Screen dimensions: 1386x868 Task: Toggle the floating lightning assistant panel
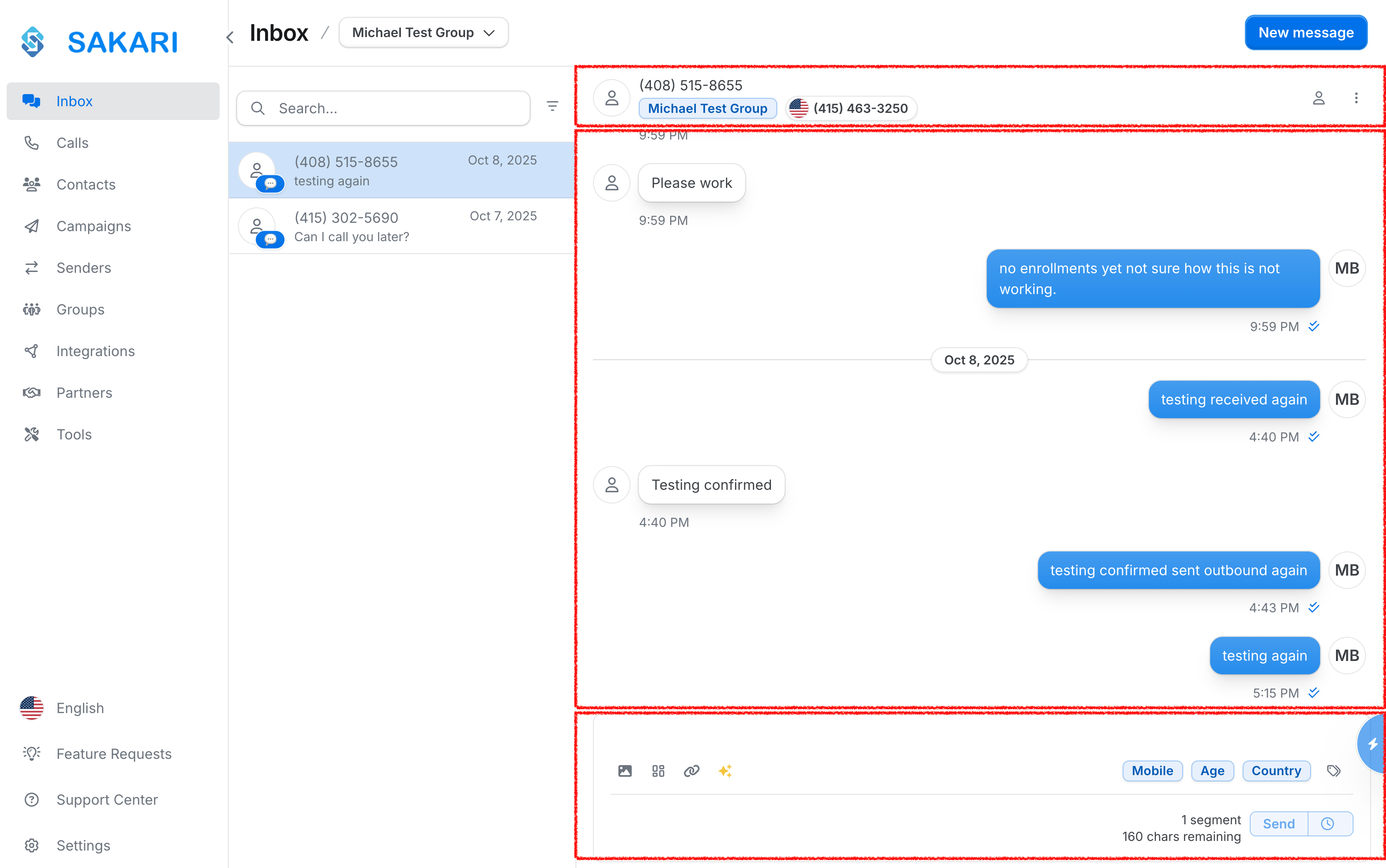tap(1373, 743)
